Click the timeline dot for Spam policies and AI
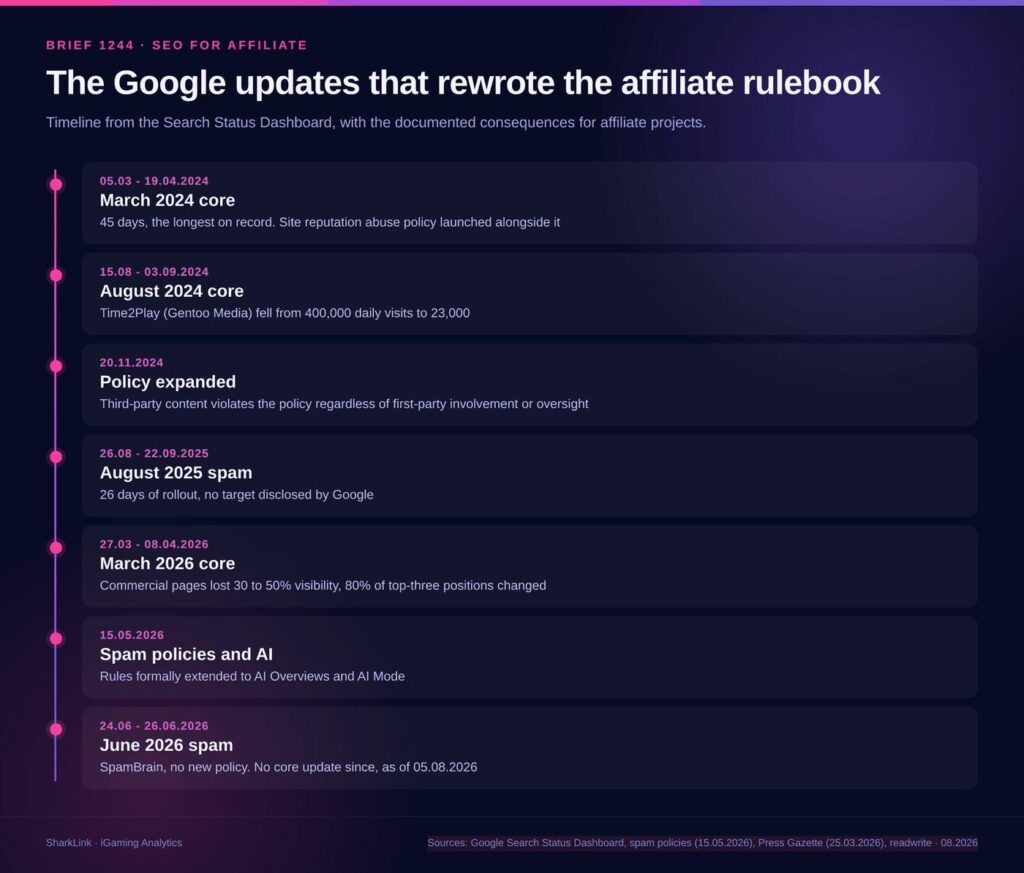This screenshot has height=873, width=1024. coord(56,639)
